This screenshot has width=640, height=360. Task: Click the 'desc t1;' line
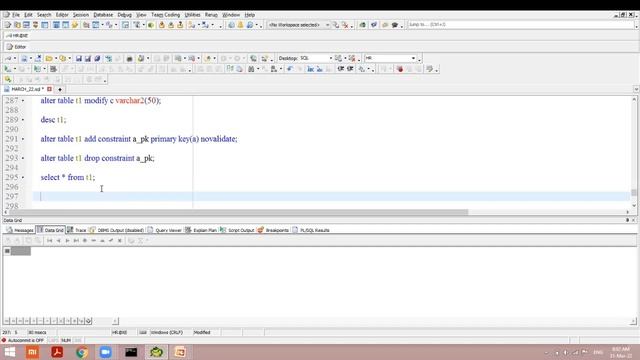click(53, 120)
